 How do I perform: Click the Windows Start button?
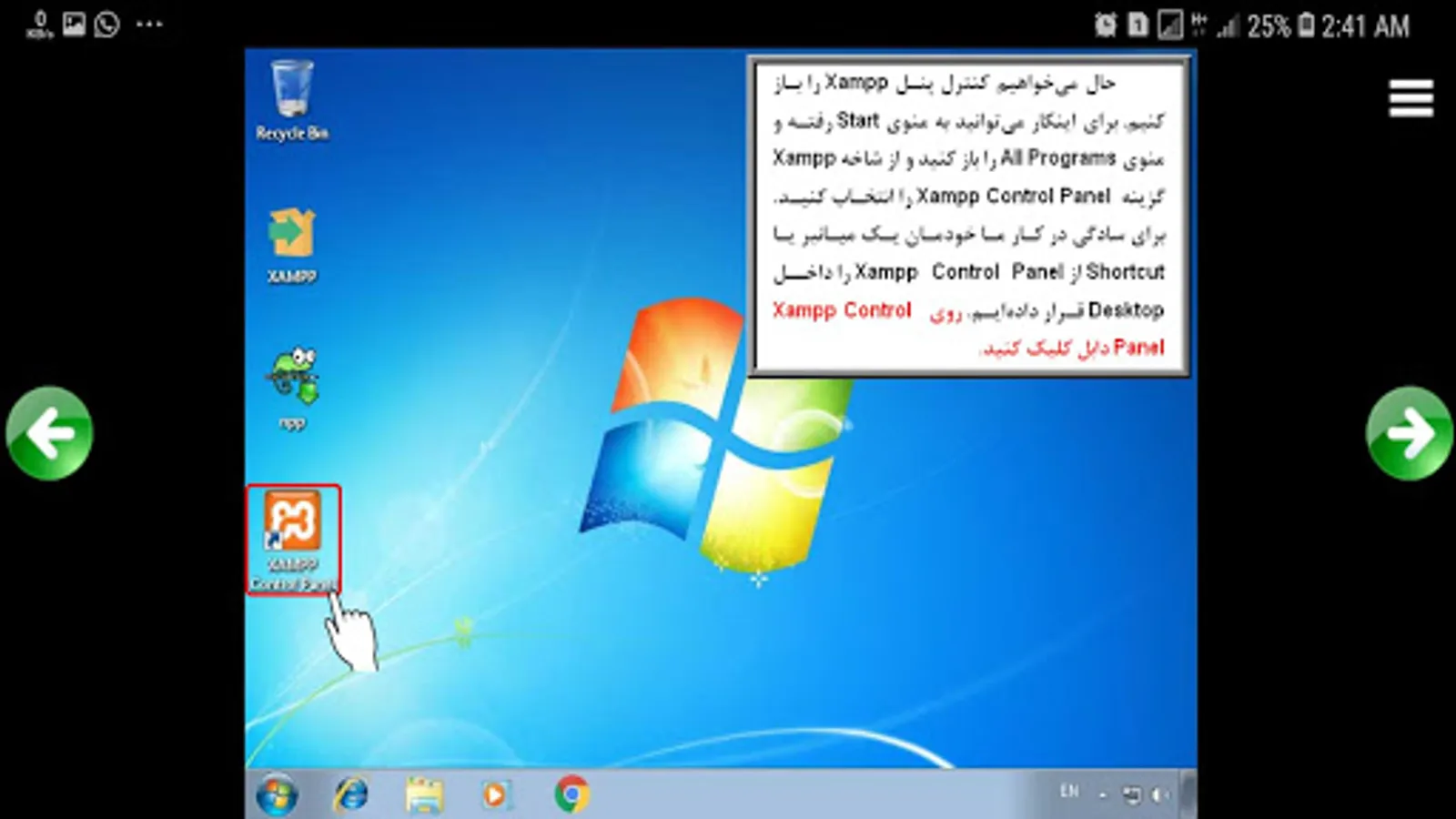(x=277, y=795)
